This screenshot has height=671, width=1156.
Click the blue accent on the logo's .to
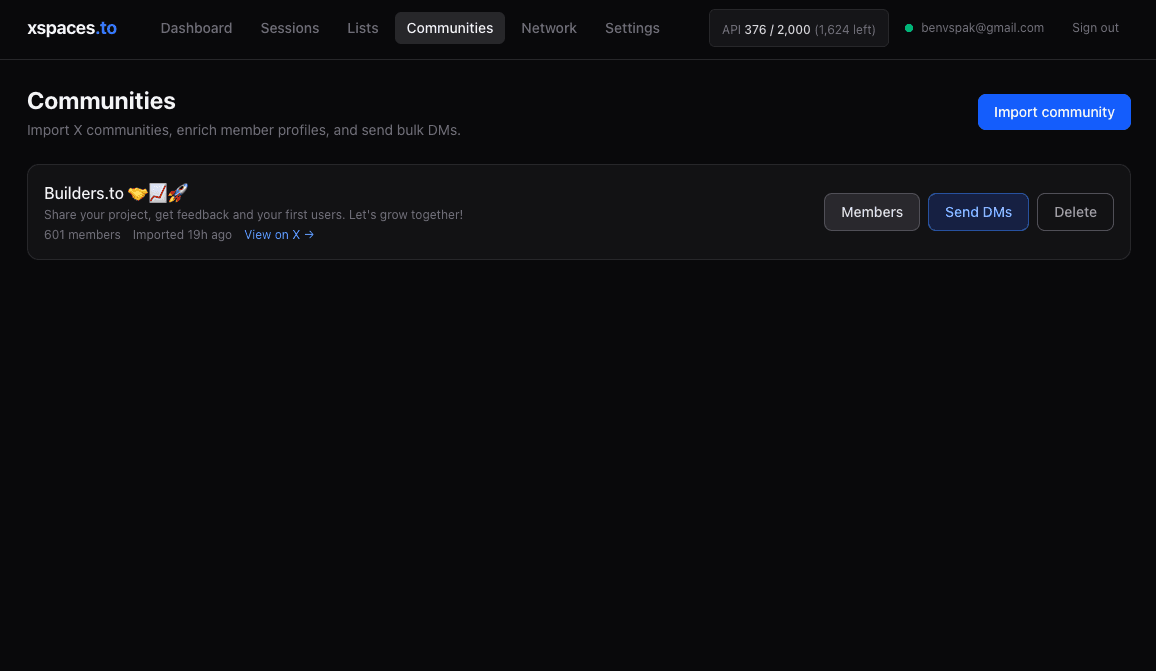pyautogui.click(x=104, y=28)
